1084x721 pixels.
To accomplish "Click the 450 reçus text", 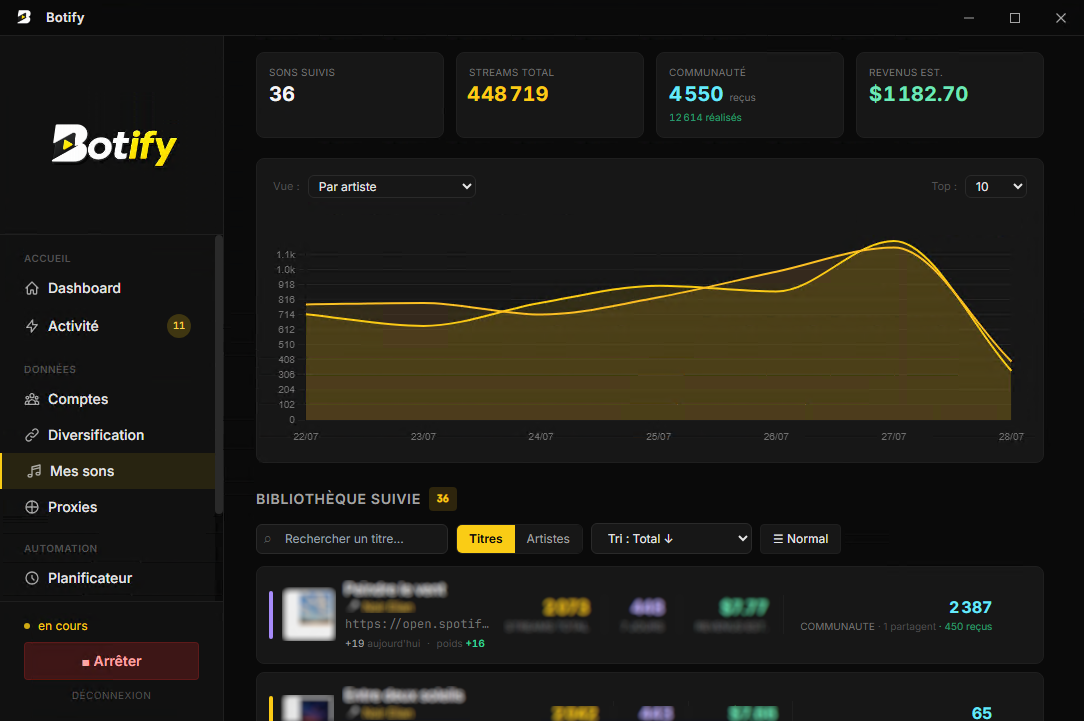I will (x=968, y=626).
